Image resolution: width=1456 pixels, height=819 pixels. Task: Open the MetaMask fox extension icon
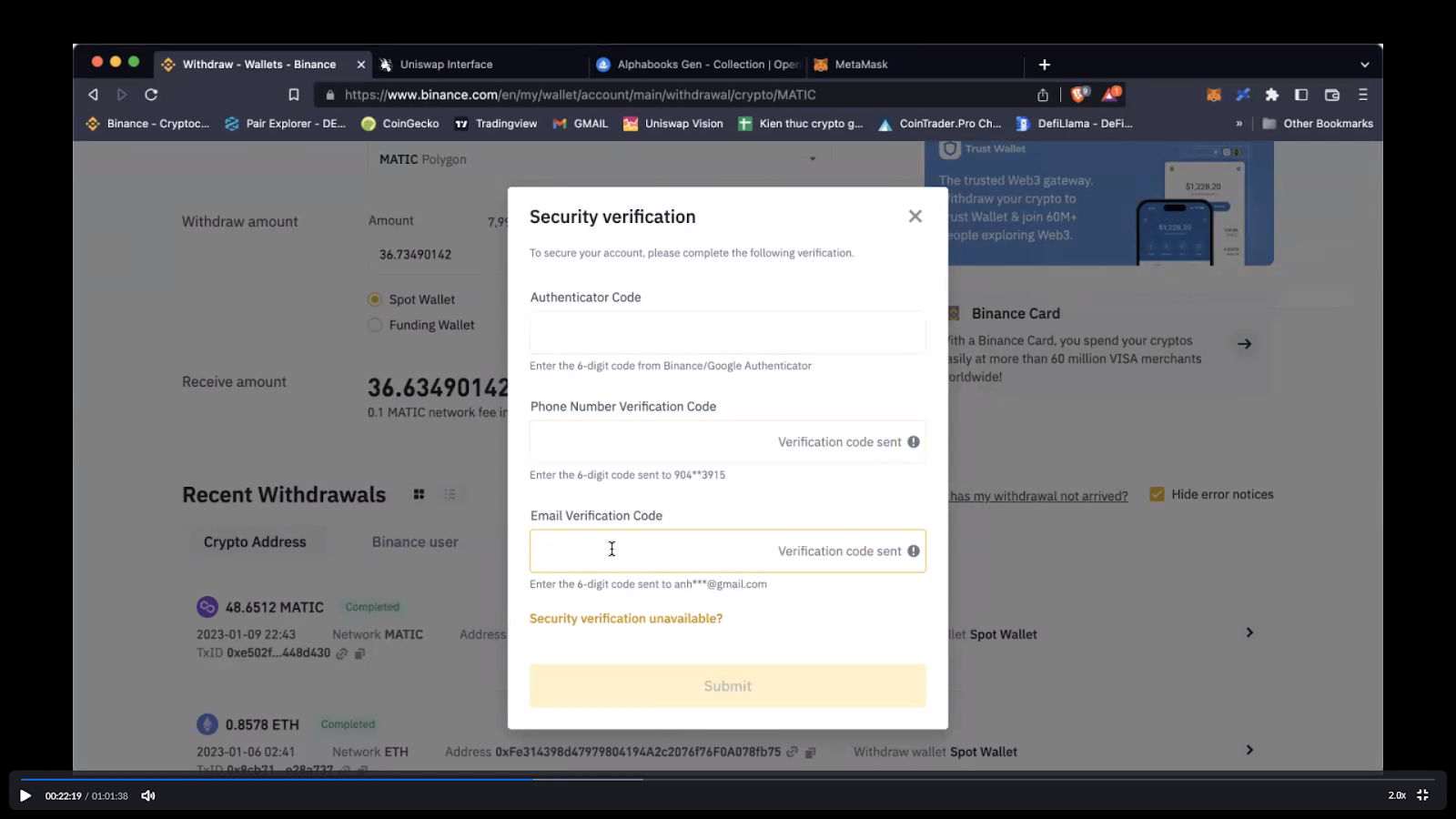click(x=1214, y=95)
